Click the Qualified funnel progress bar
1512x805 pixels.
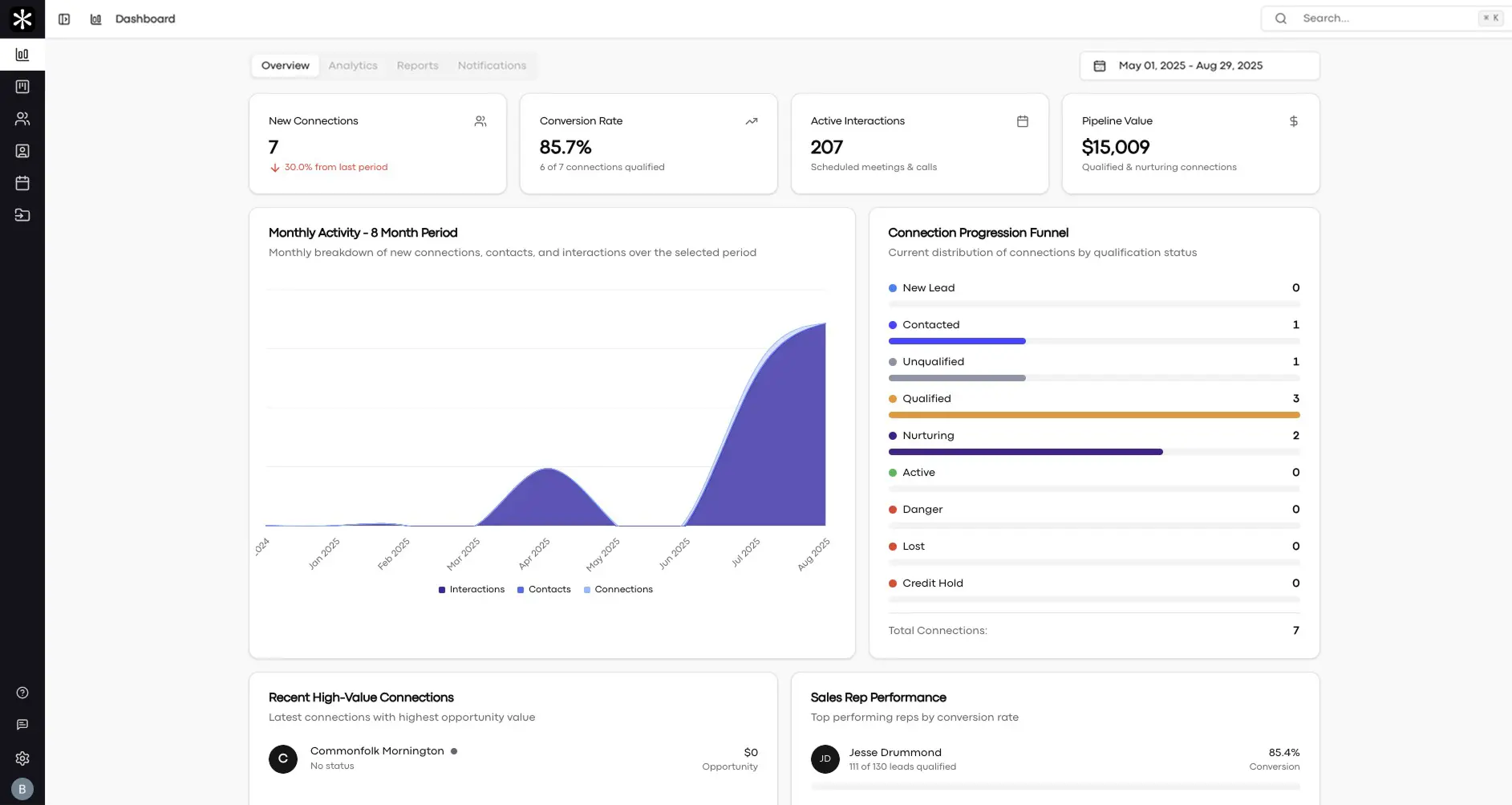[1093, 415]
